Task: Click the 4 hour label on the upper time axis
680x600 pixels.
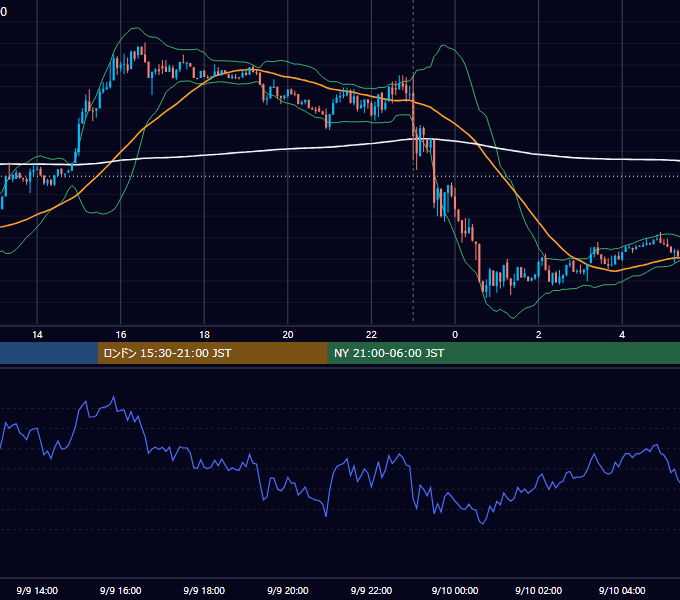Action: point(622,335)
